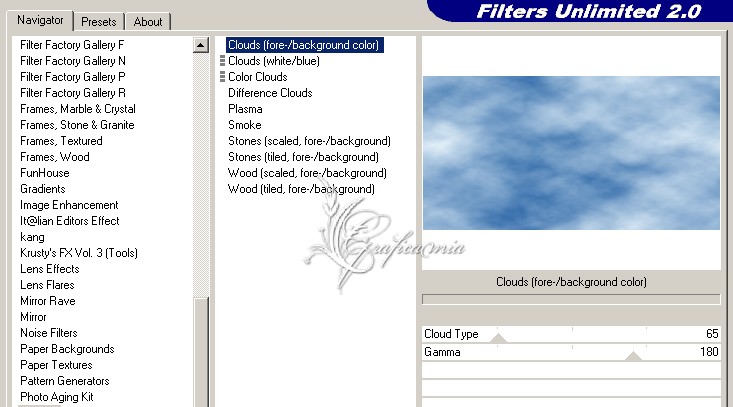This screenshot has width=733, height=407.
Task: Click the category list scroll-up arrow
Action: click(201, 45)
